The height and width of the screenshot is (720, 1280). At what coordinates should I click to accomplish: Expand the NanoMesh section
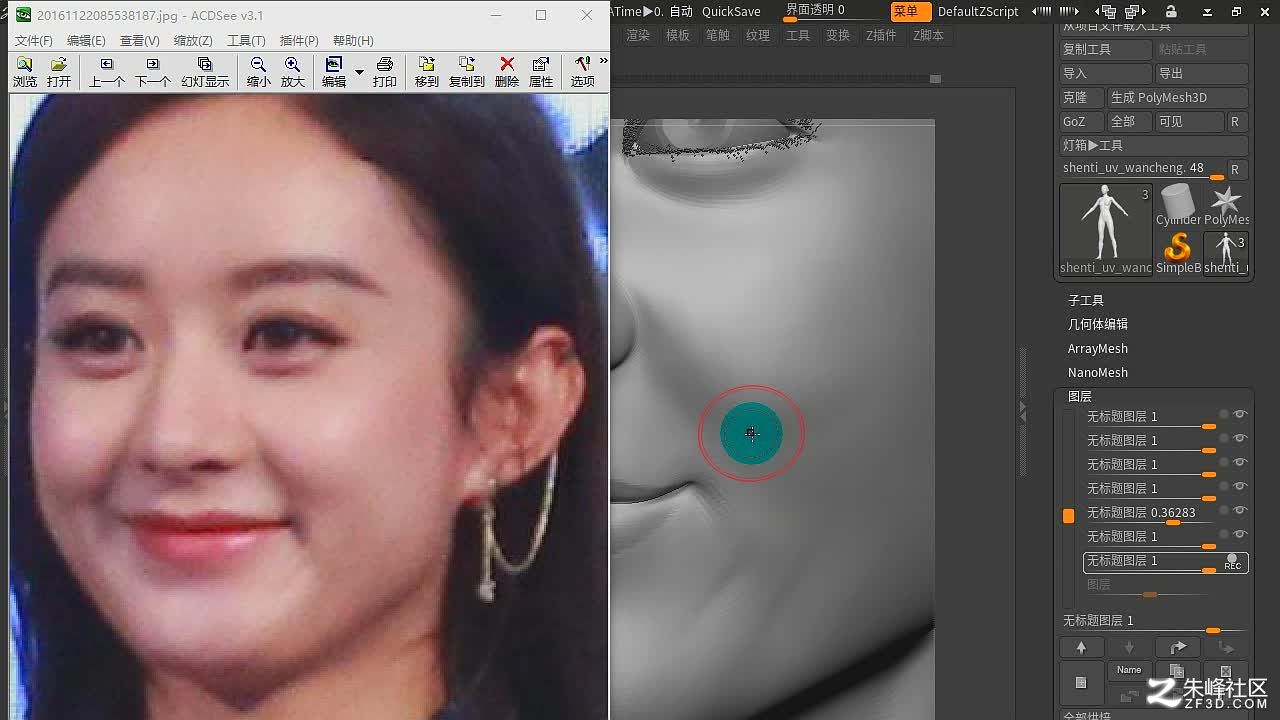1097,372
